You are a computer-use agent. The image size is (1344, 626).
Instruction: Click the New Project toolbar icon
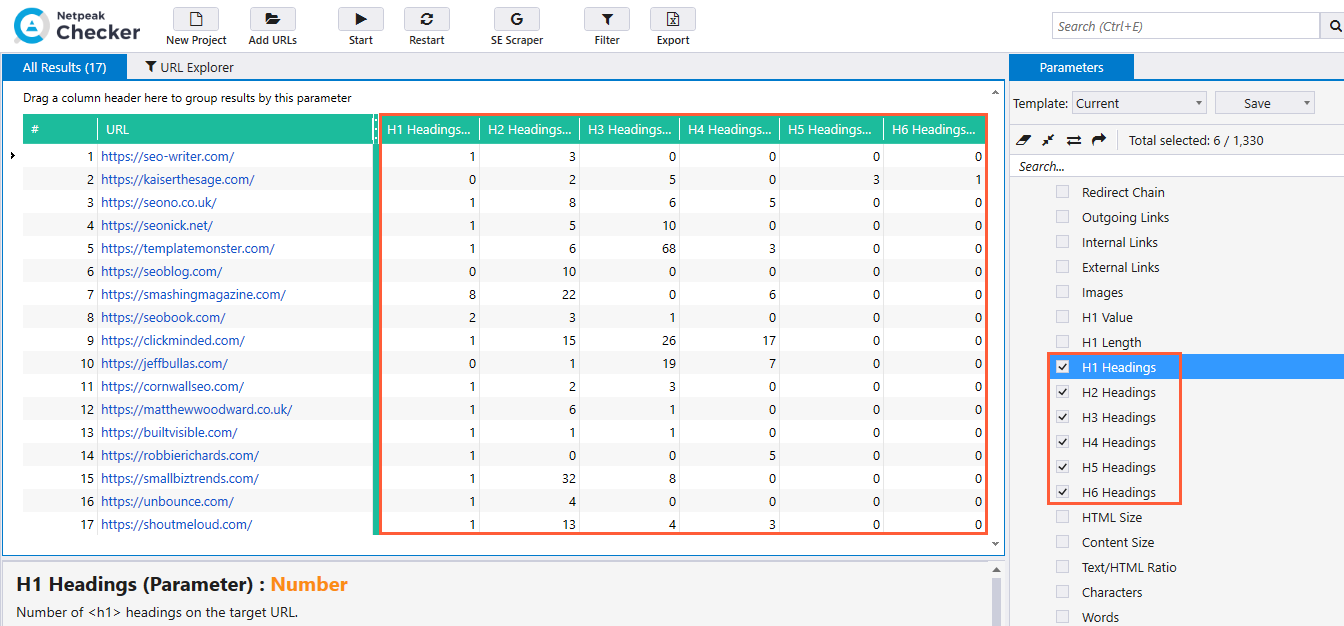196,19
